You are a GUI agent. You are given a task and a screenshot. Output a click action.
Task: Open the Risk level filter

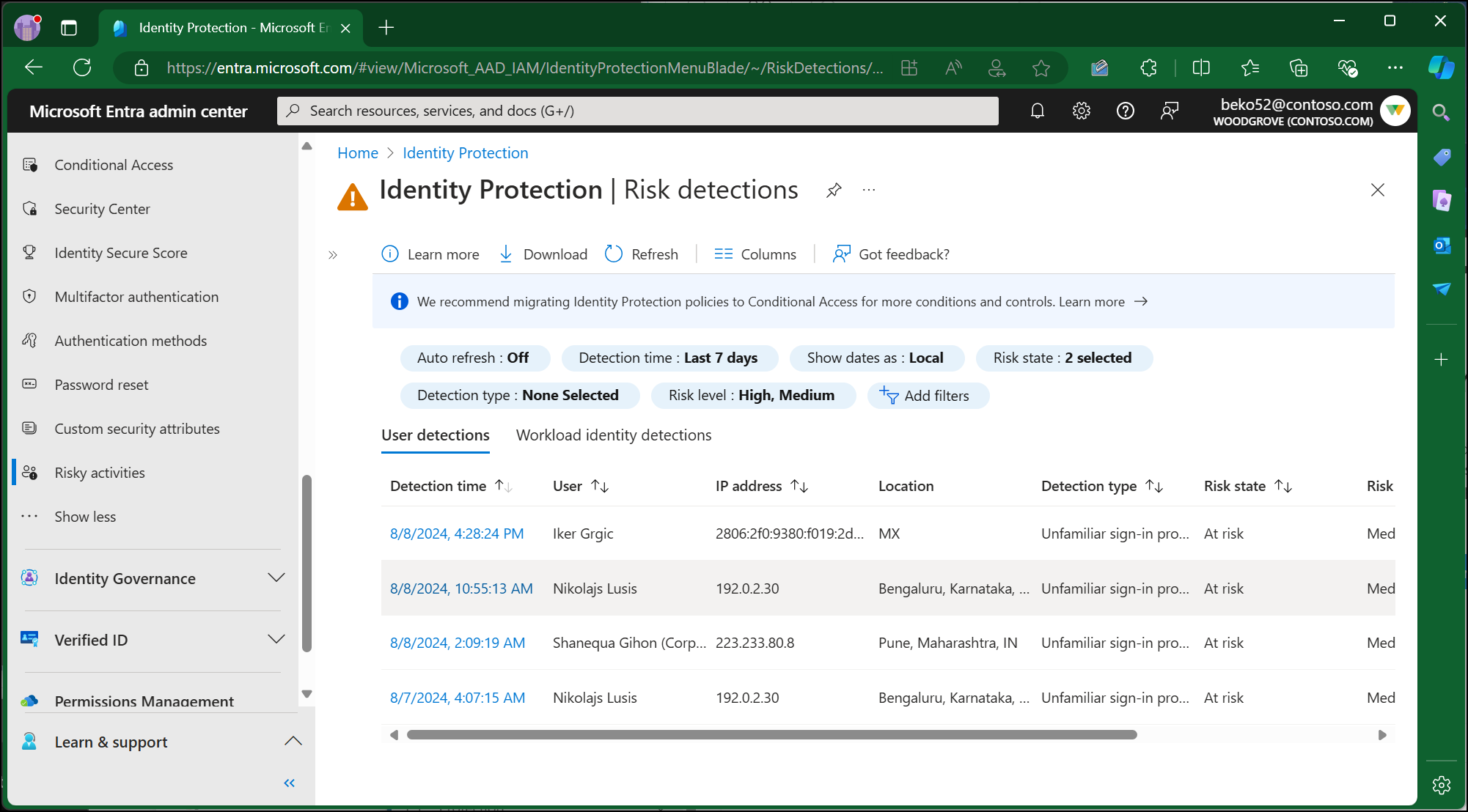[x=752, y=396]
